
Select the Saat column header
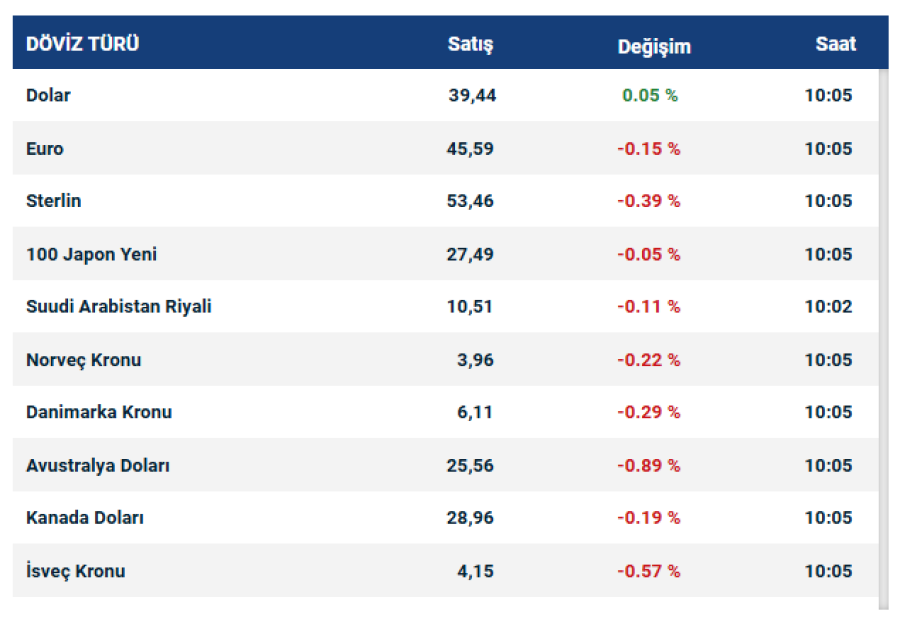pos(835,45)
